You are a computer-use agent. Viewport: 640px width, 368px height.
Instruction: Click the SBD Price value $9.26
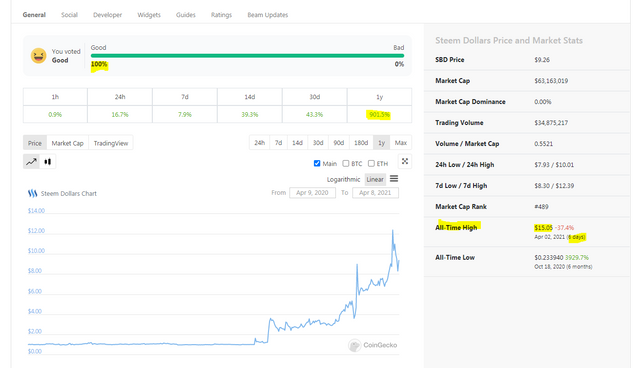click(x=542, y=60)
